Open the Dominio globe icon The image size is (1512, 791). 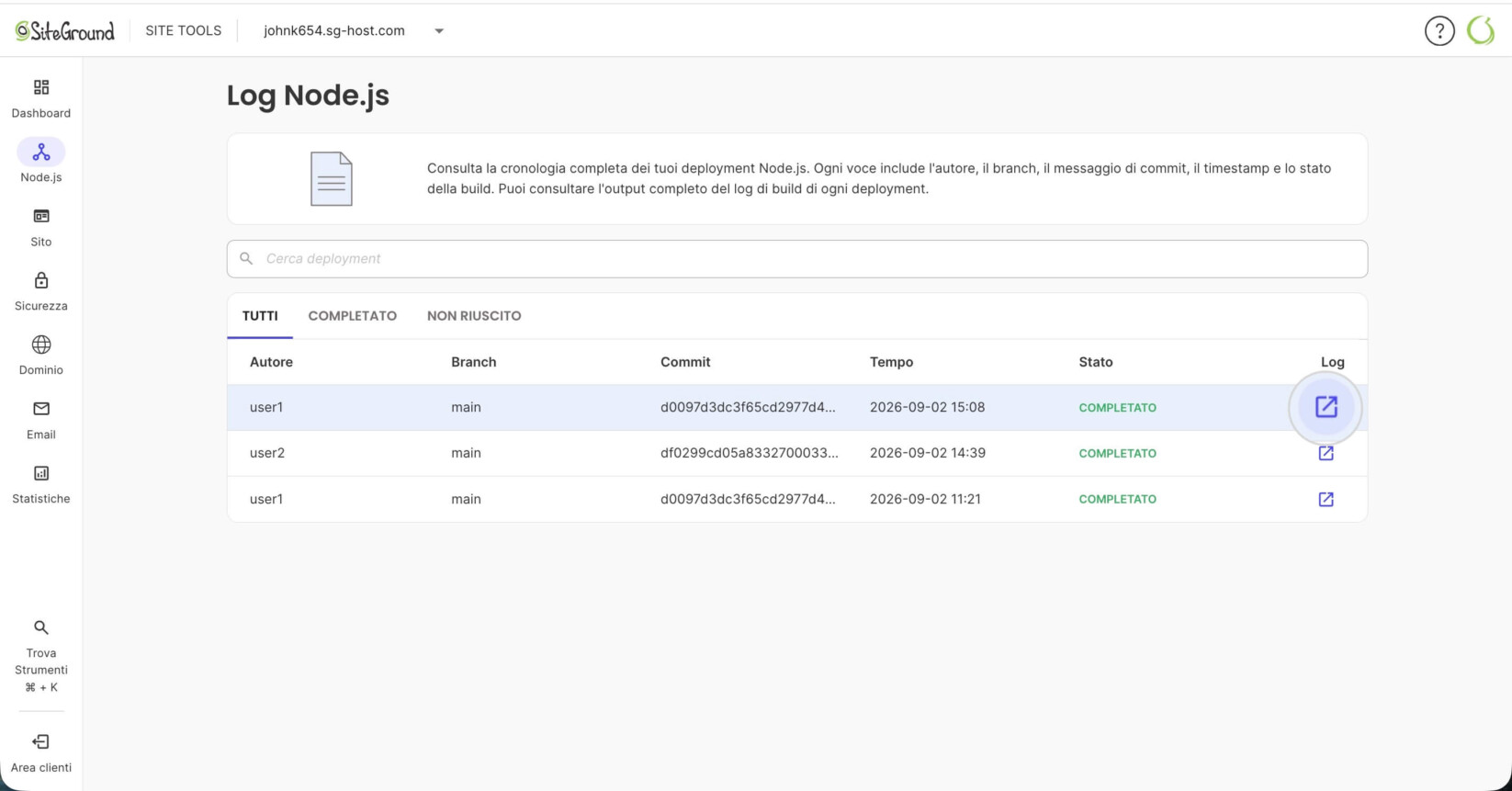point(41,345)
